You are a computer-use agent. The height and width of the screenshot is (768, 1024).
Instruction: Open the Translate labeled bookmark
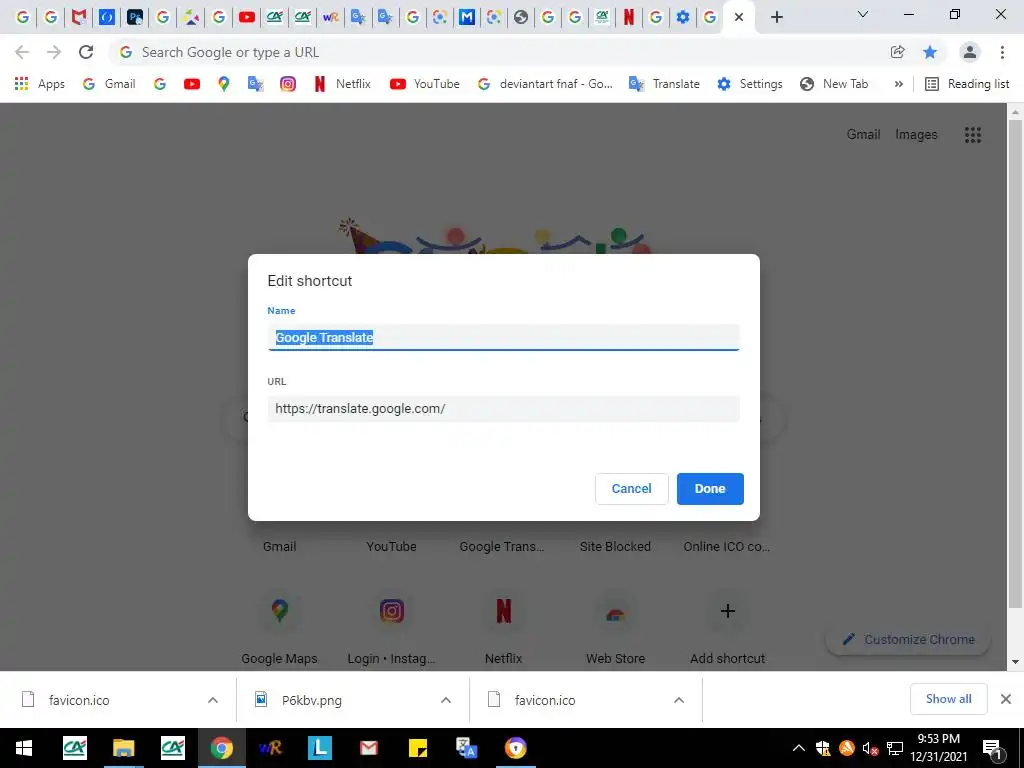coord(664,84)
